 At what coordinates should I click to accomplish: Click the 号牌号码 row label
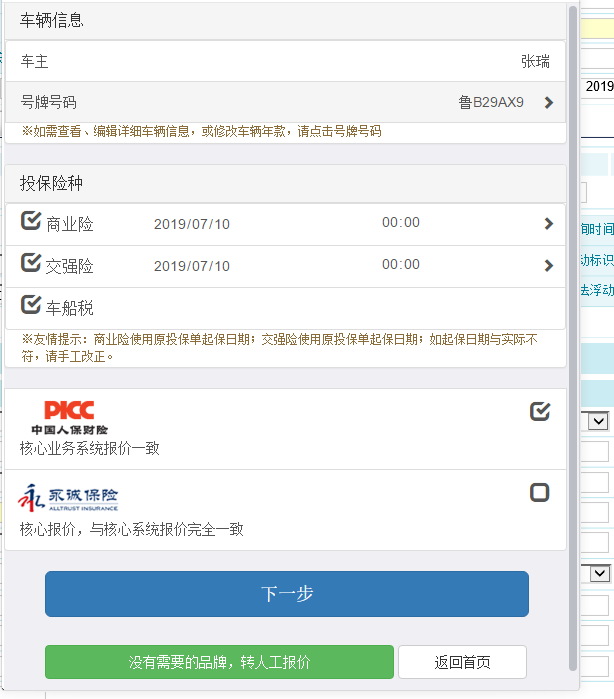49,102
